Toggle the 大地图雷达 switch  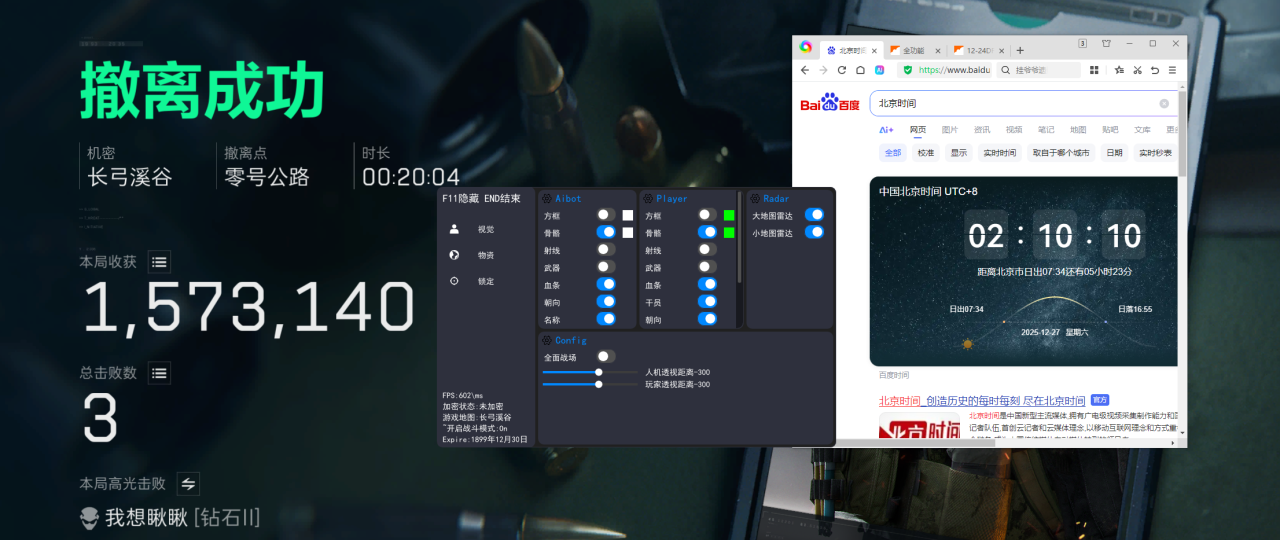point(814,215)
